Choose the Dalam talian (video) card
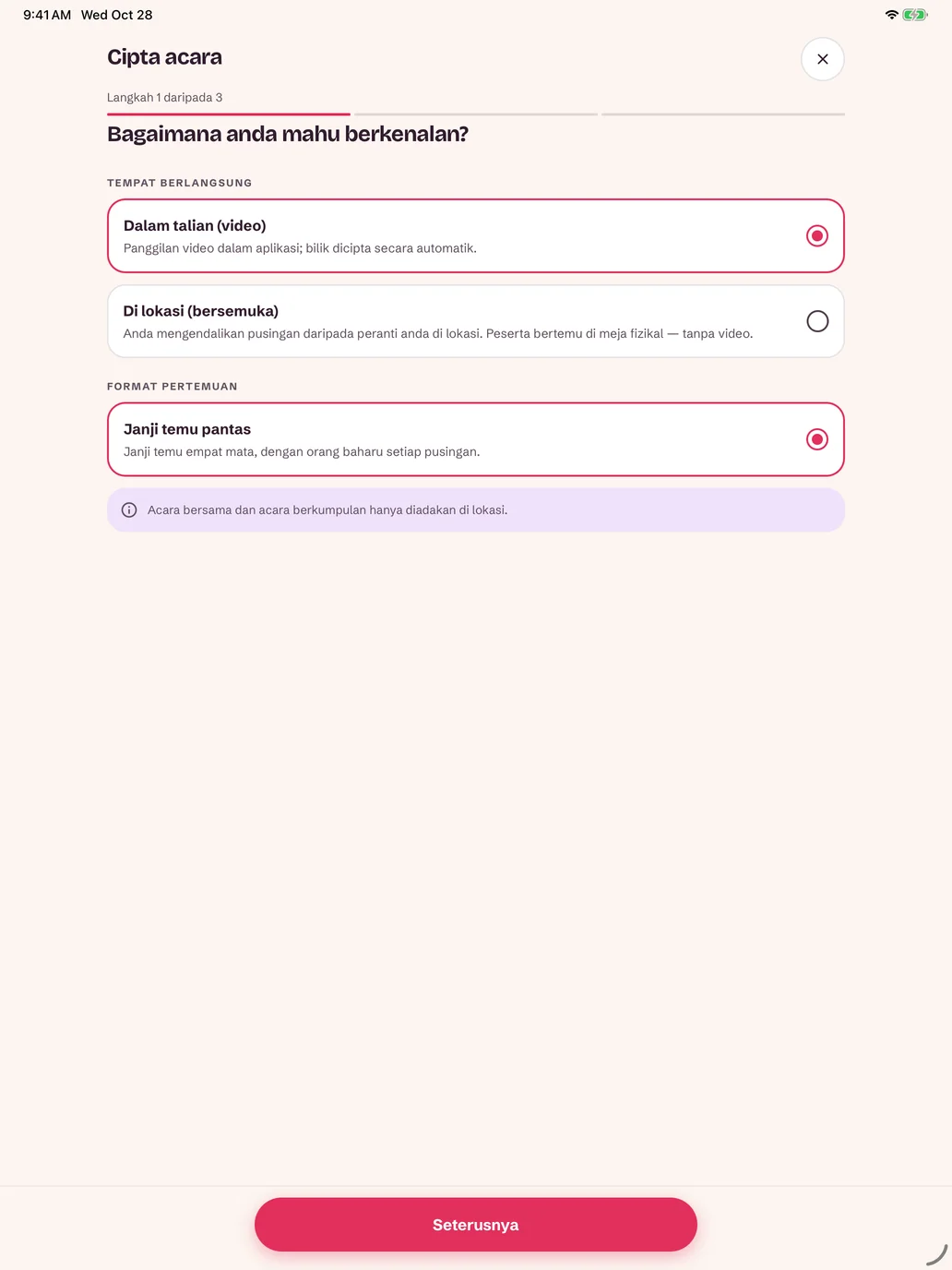This screenshot has height=1270, width=952. (x=476, y=235)
